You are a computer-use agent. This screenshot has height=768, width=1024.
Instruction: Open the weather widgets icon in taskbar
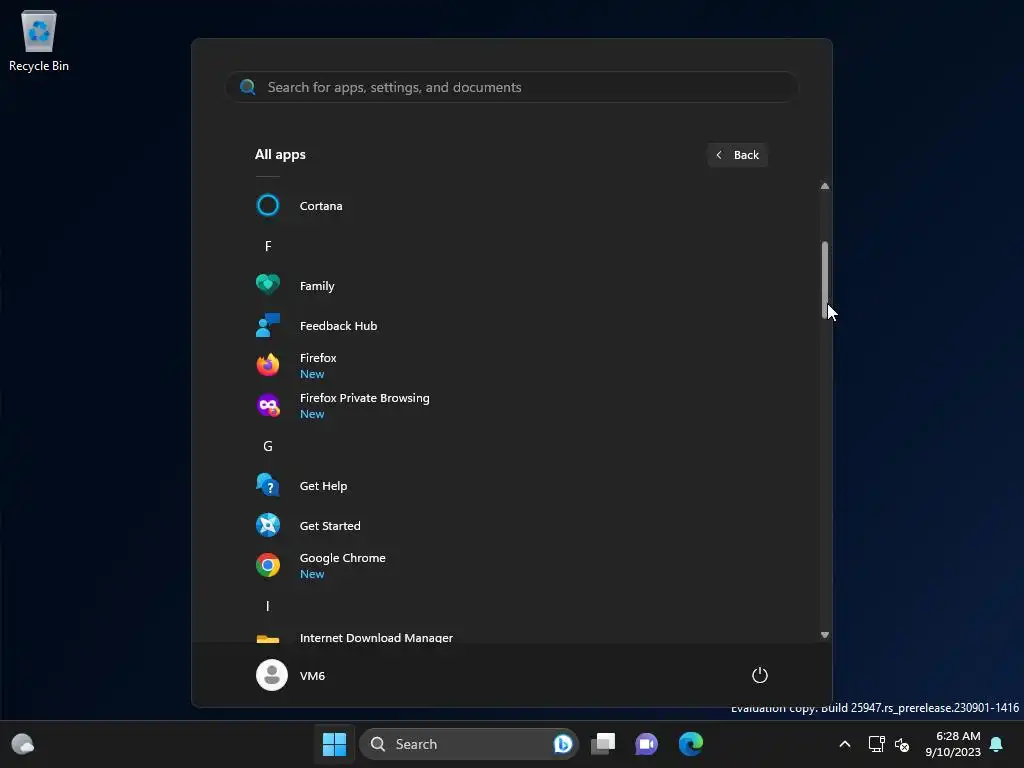(x=23, y=744)
